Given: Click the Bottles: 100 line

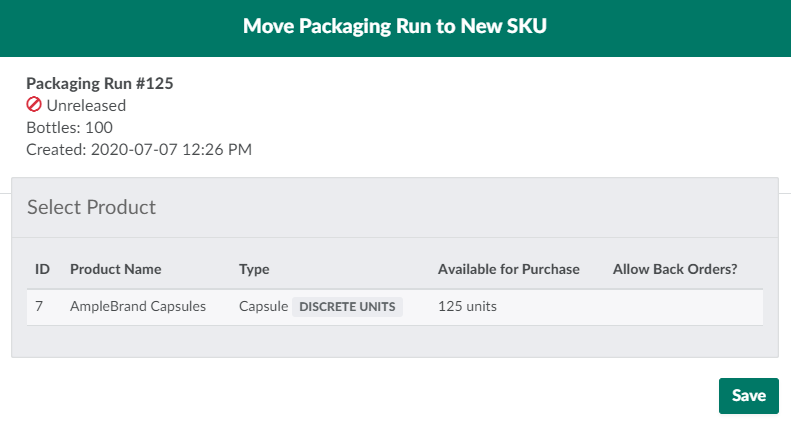Looking at the screenshot, I should tap(69, 127).
